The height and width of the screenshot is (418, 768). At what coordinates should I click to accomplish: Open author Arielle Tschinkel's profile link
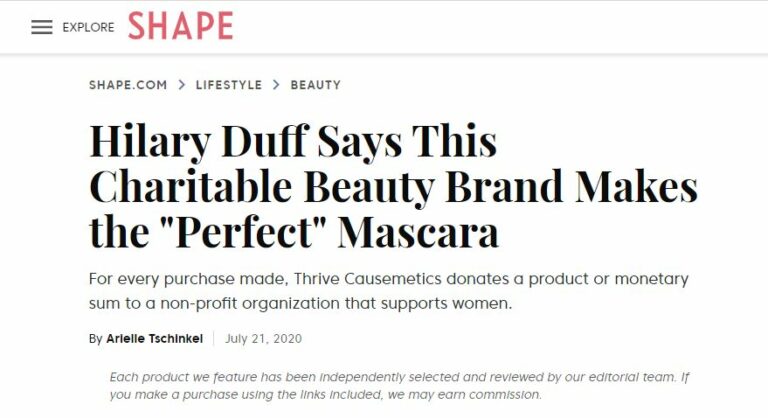154,339
